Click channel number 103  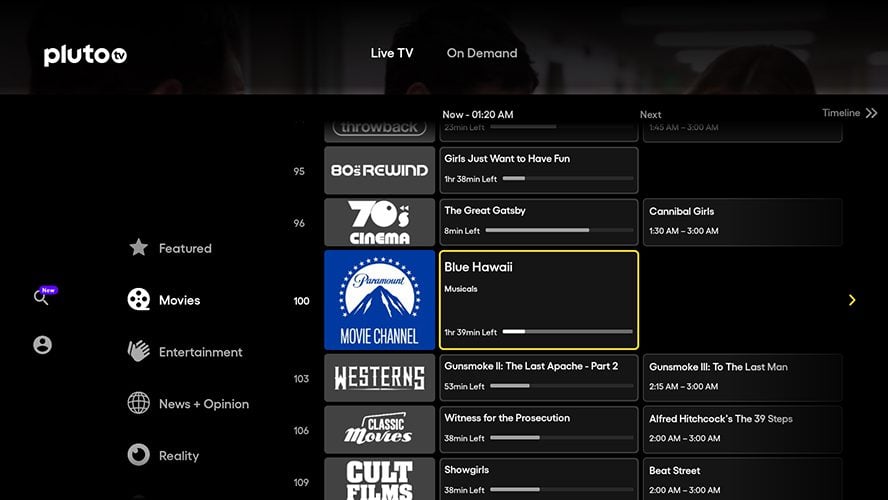coord(301,379)
